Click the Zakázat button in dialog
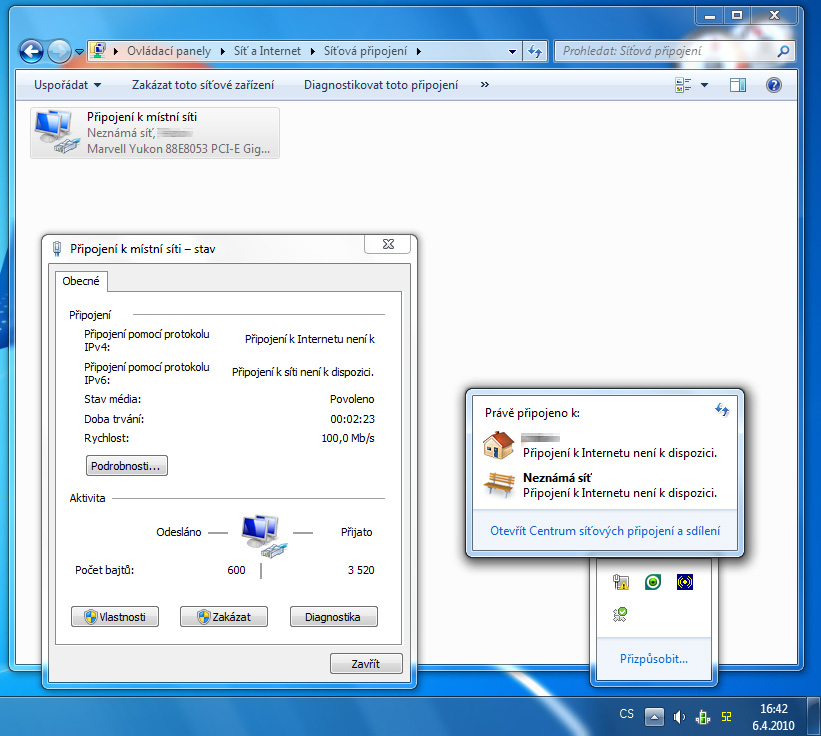This screenshot has height=736, width=821. [x=224, y=617]
